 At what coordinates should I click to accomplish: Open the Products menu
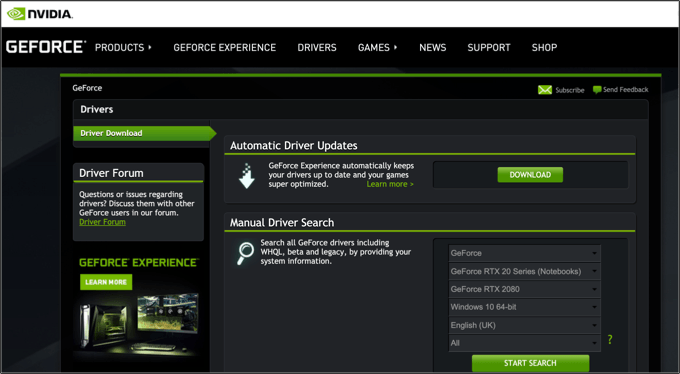[x=123, y=47]
